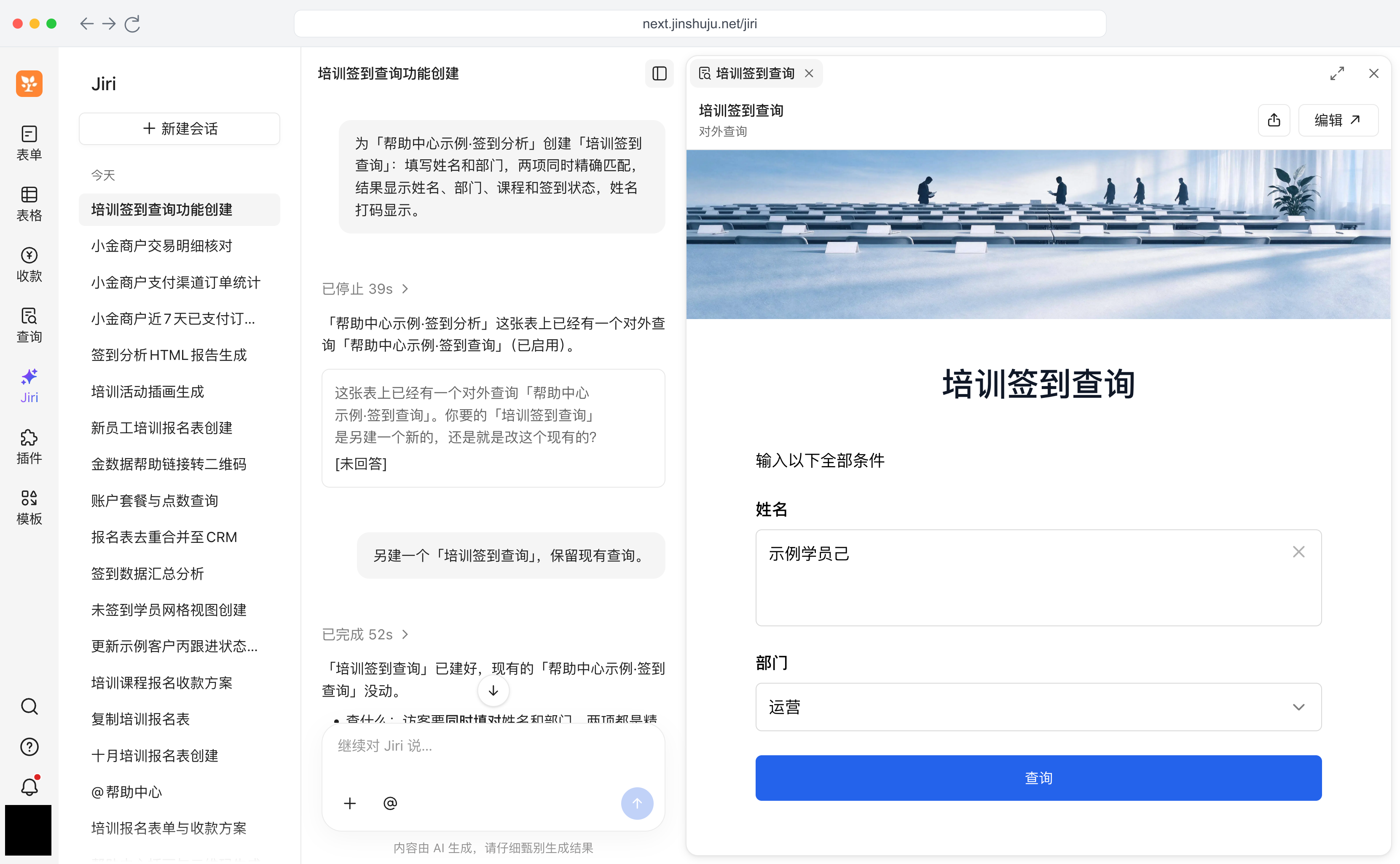The height and width of the screenshot is (864, 1400).
Task: Open the 报名表去重合并至 CRM conversation
Action: pos(179,537)
